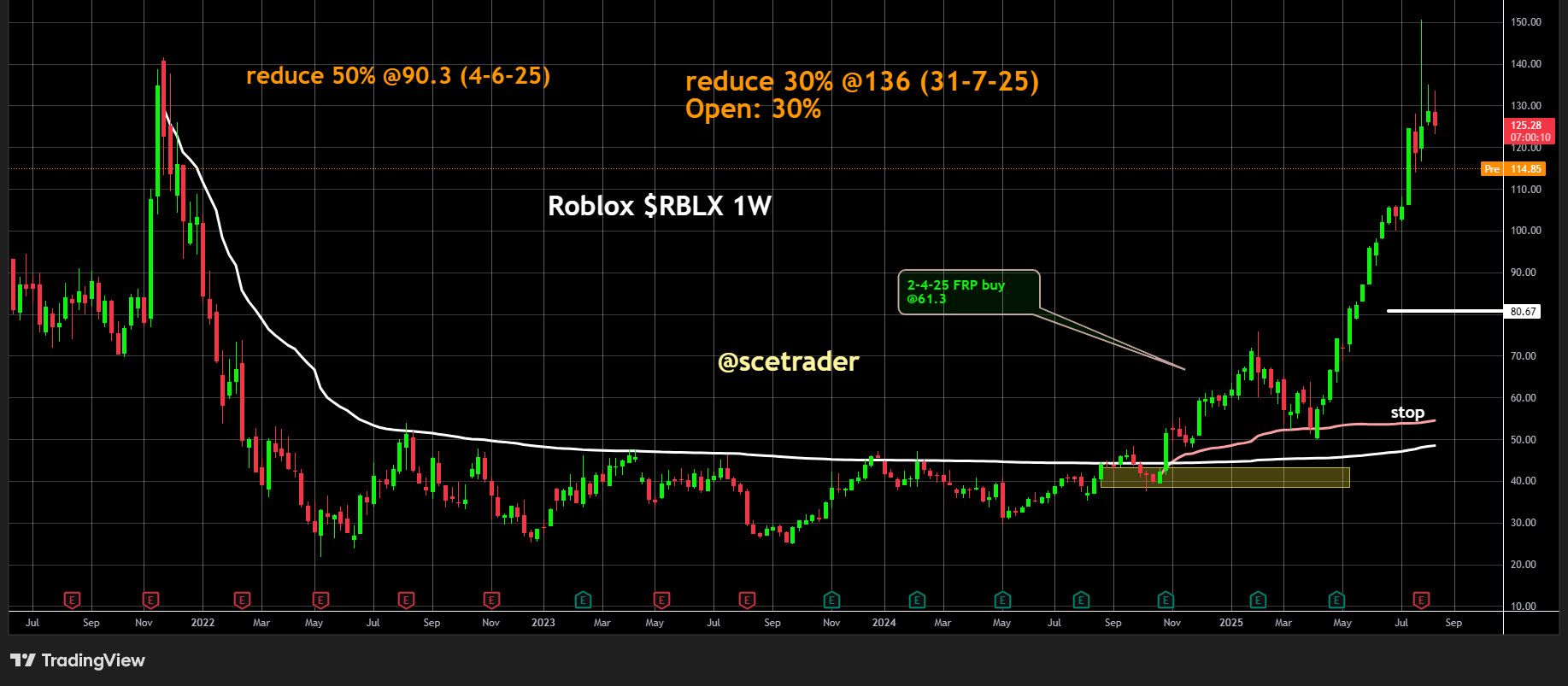Click the 70.00 price axis label
The image size is (1568, 686).
1524,356
